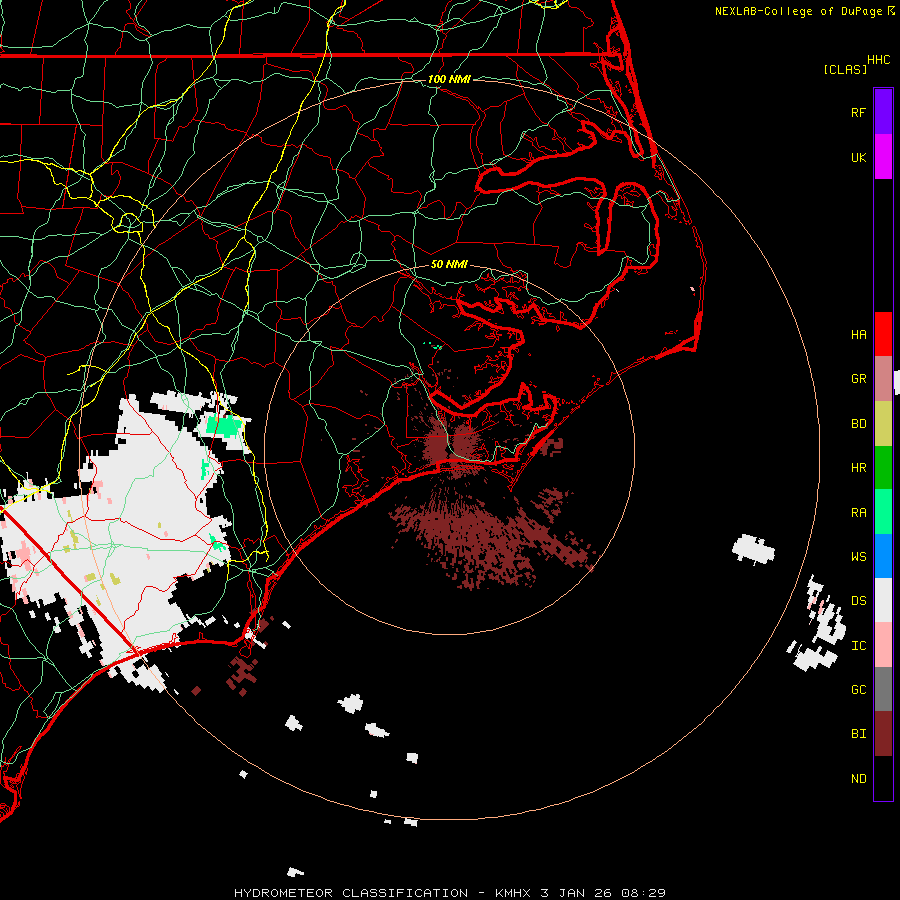The height and width of the screenshot is (900, 900).
Task: Click the [CLAS] legend header
Action: [845, 69]
